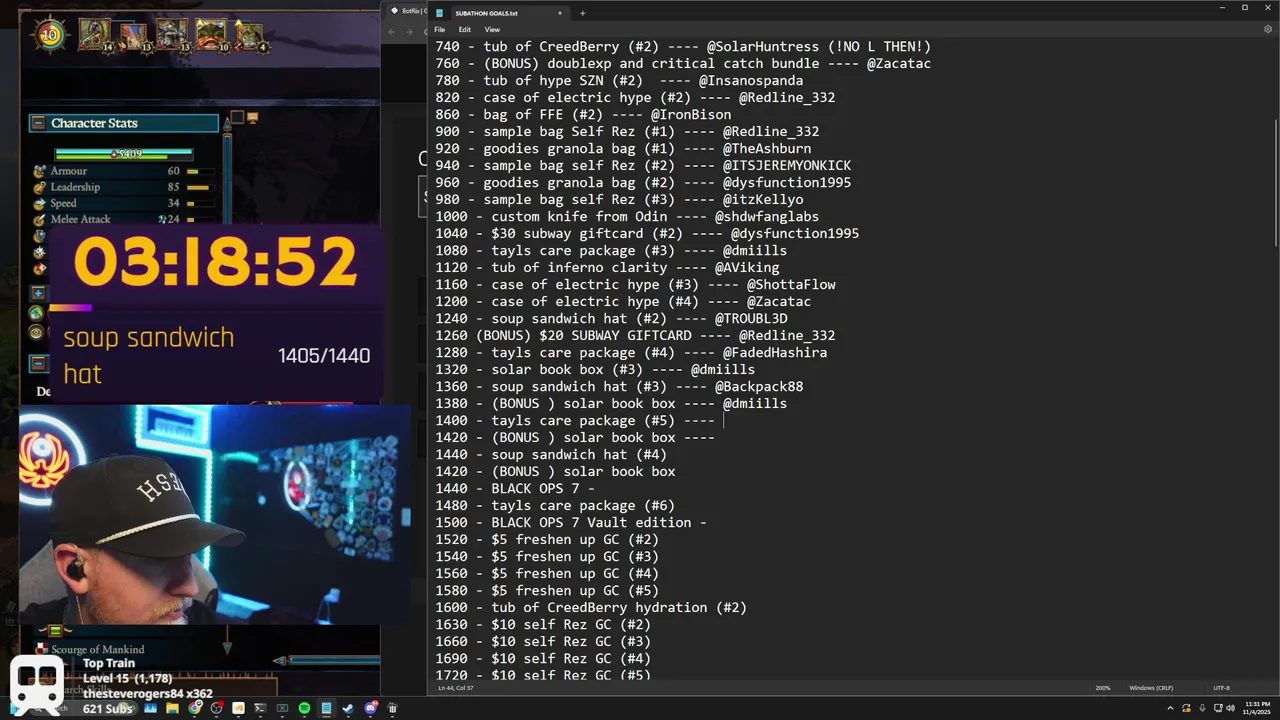Open Google Chrome from the taskbar
Image resolution: width=1280 pixels, height=720 pixels.
(x=195, y=708)
